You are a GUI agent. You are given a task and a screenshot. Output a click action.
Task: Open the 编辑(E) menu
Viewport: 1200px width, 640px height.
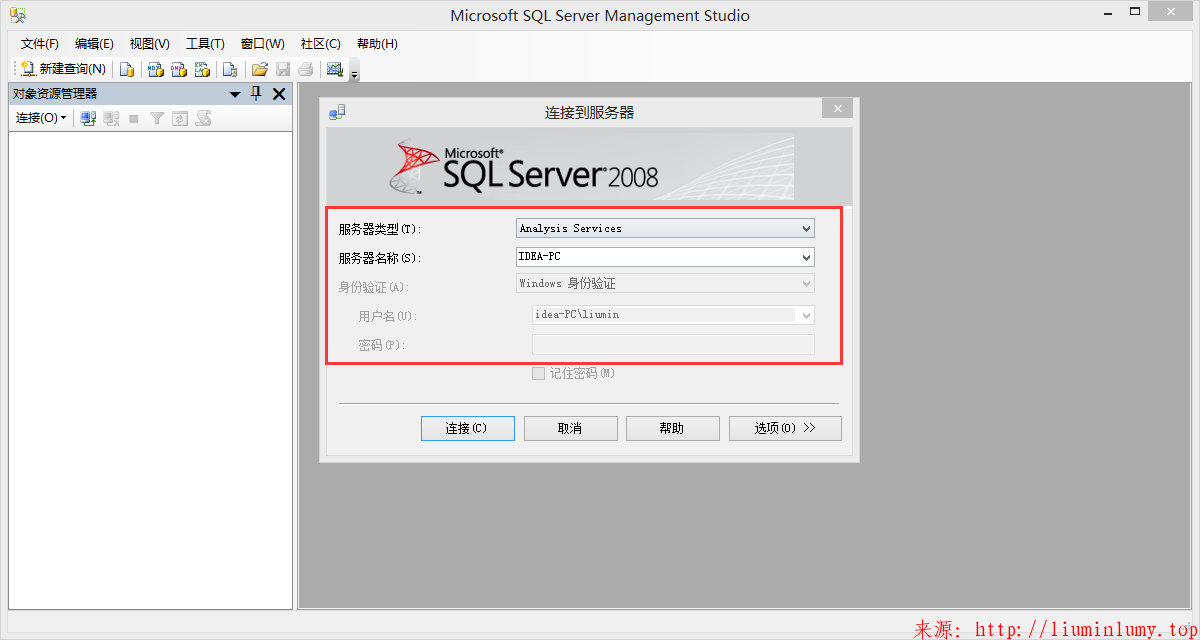[94, 44]
